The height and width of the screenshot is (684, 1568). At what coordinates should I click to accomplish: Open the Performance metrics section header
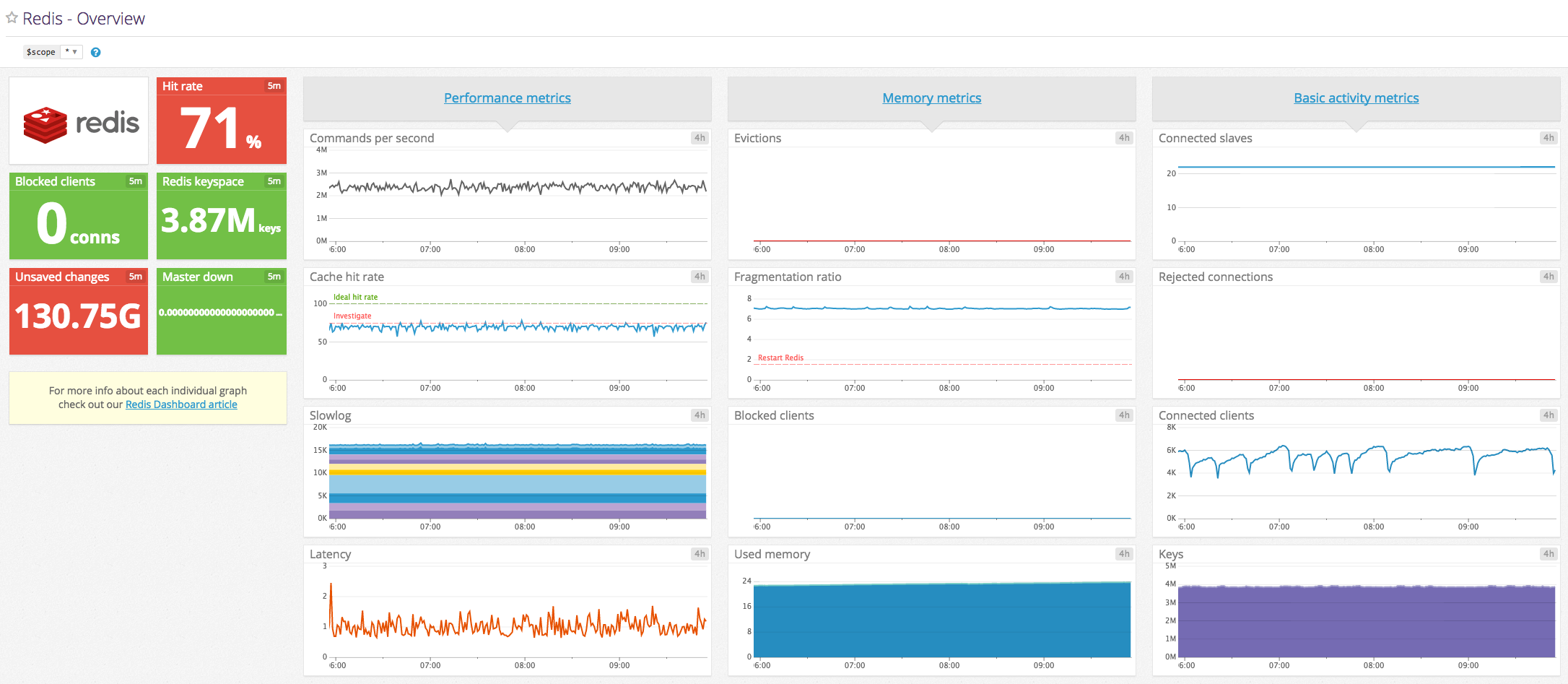[x=508, y=98]
